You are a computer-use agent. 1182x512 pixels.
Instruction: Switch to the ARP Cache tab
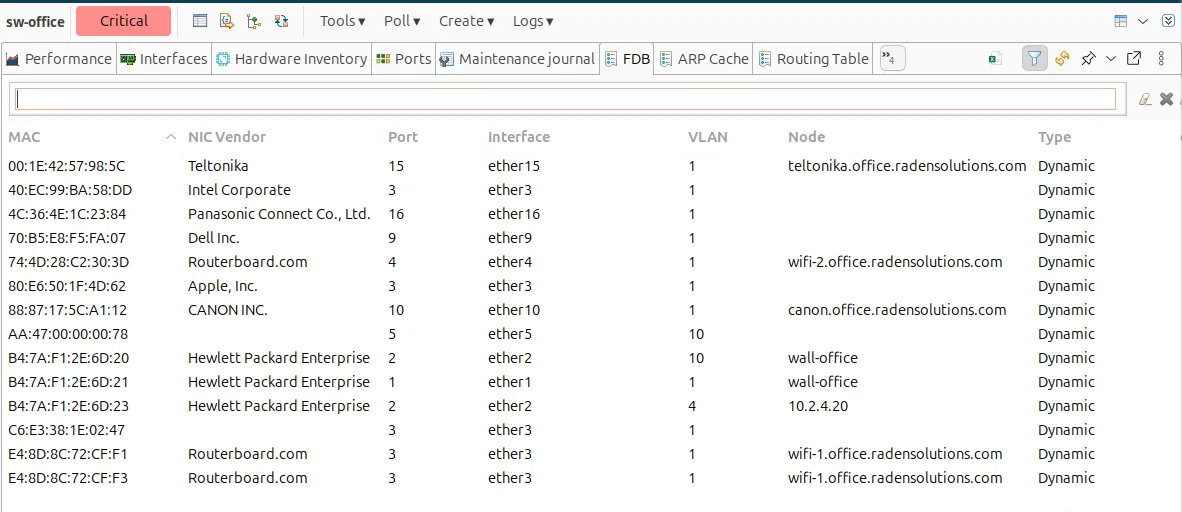pyautogui.click(x=704, y=59)
